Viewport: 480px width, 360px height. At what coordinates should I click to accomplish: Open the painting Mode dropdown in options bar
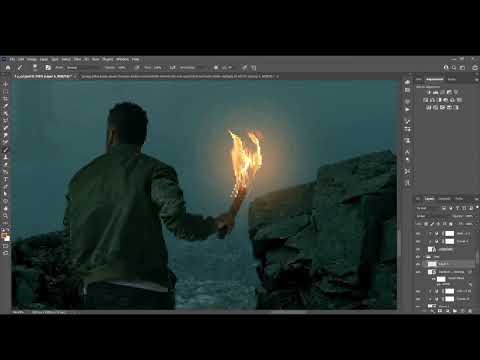pos(82,67)
